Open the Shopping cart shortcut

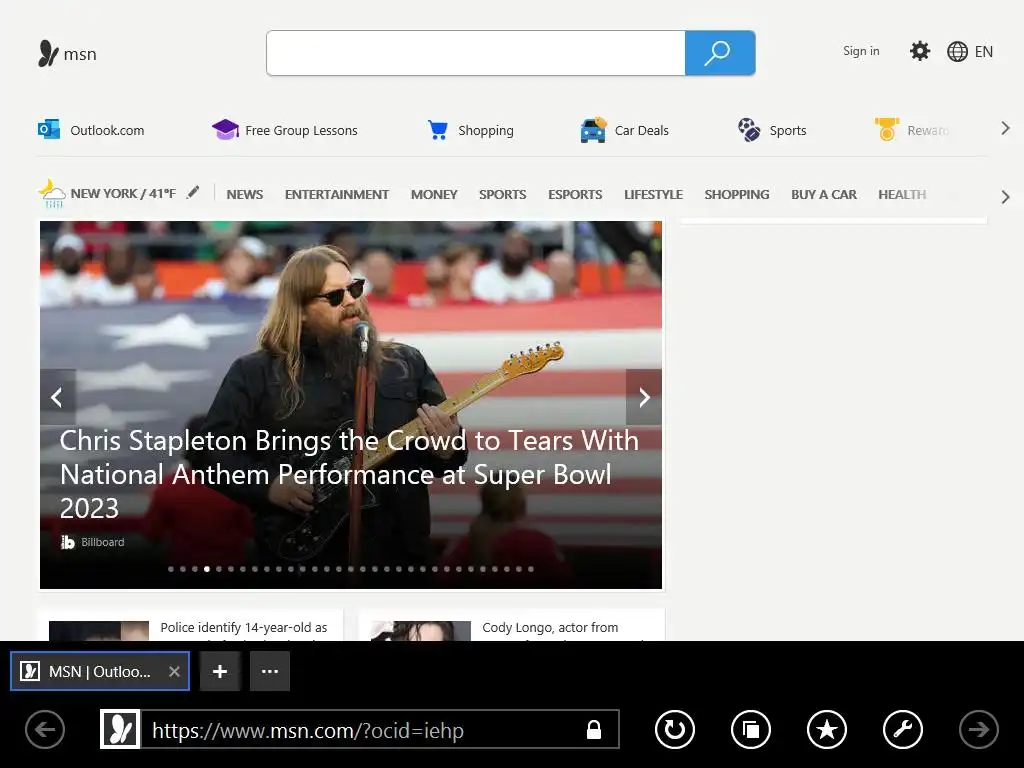470,130
